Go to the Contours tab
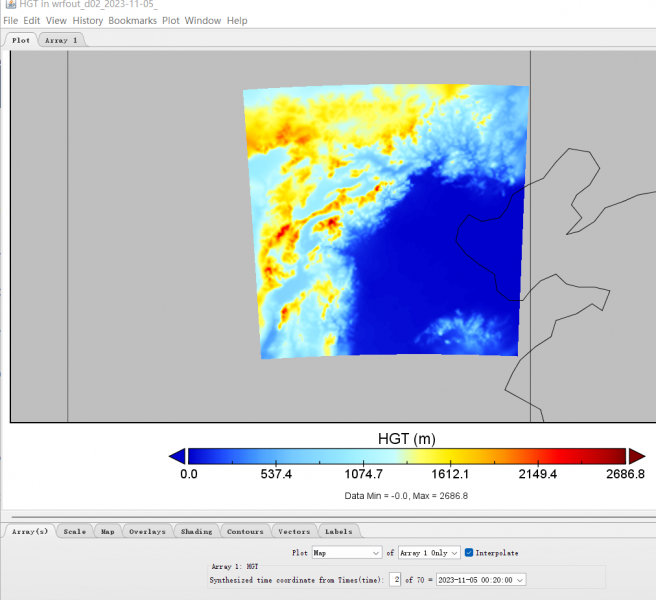 point(245,531)
